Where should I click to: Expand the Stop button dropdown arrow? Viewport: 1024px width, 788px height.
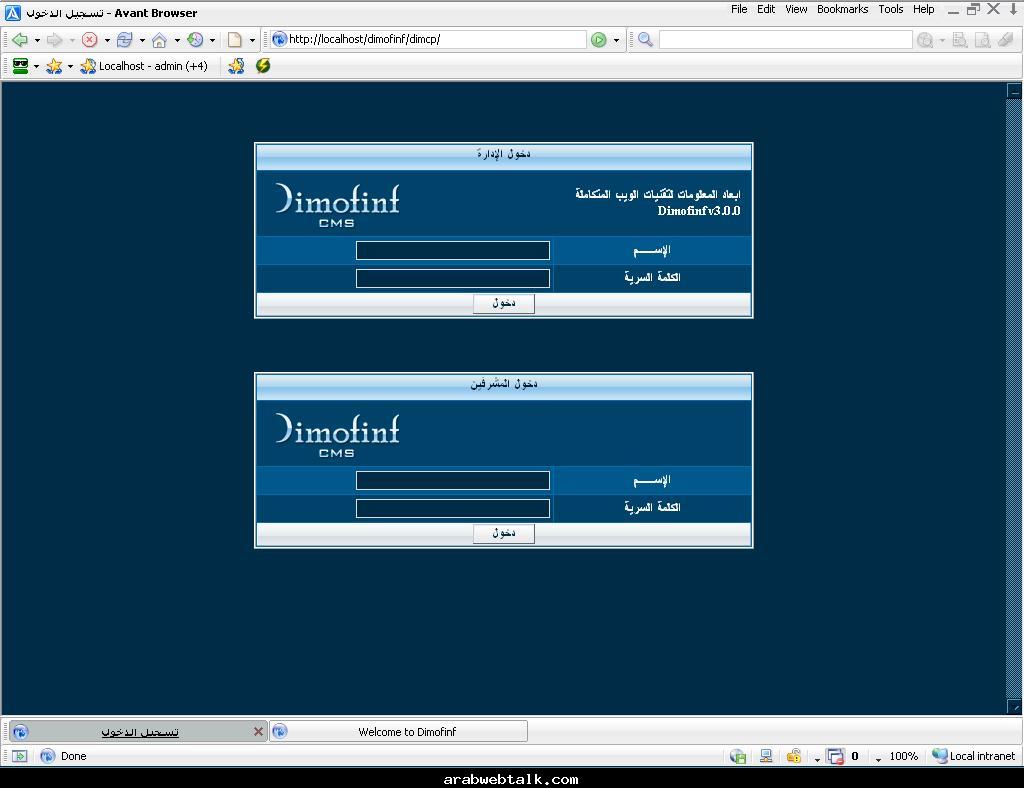pos(107,40)
